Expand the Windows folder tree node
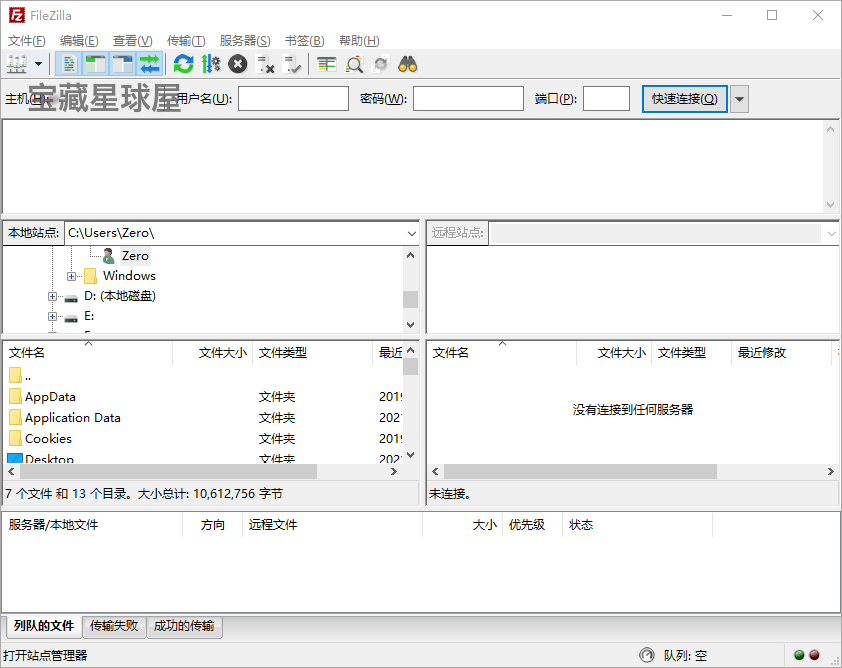The height and width of the screenshot is (668, 842). pyautogui.click(x=71, y=277)
